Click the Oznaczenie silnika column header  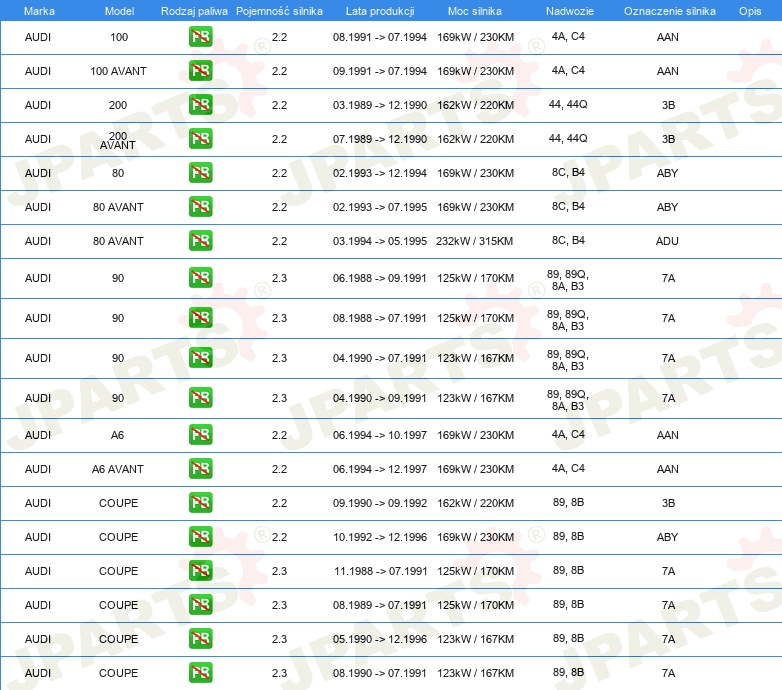tap(669, 10)
